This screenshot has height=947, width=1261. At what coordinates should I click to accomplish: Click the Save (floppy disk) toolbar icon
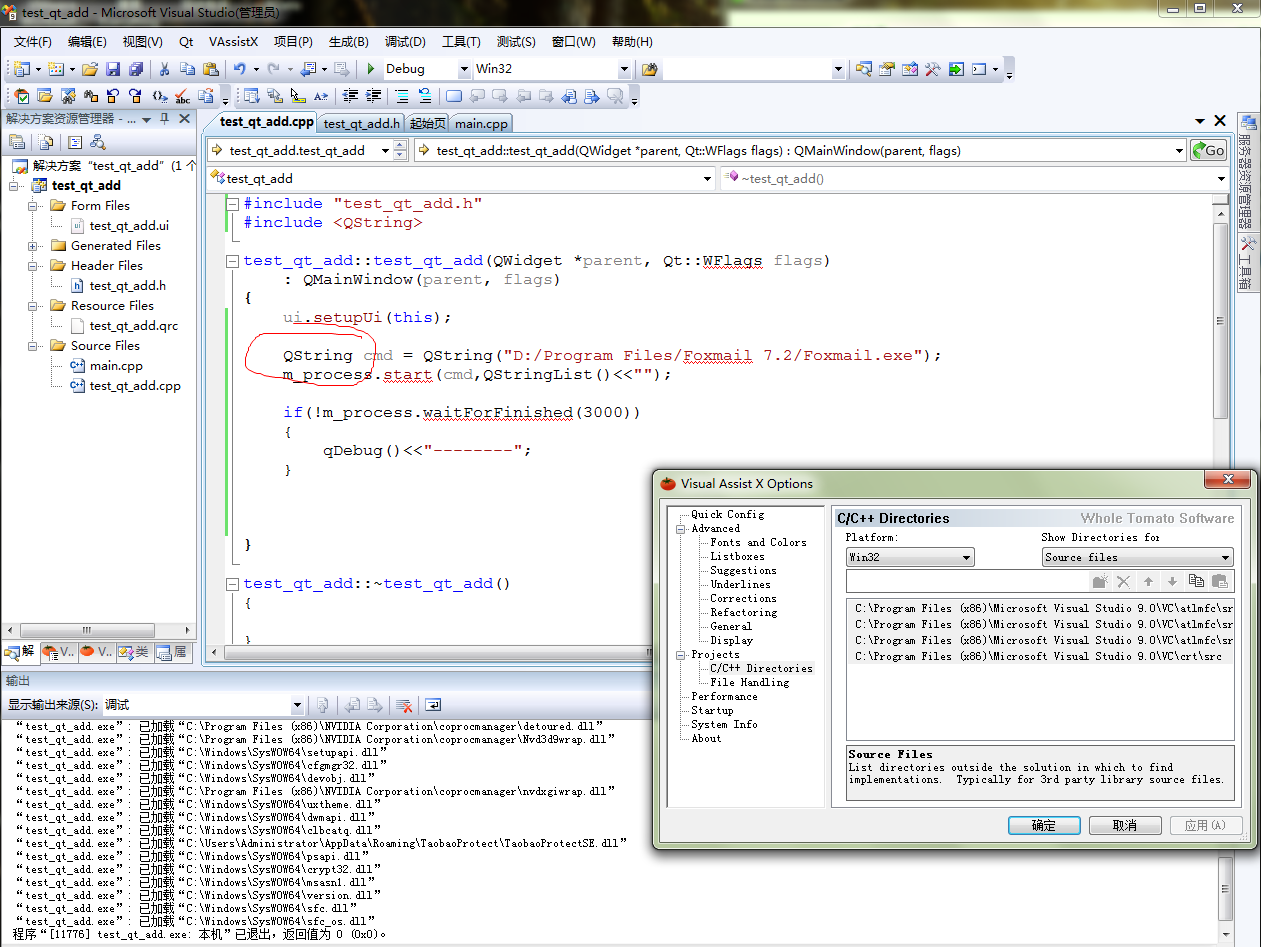click(113, 69)
